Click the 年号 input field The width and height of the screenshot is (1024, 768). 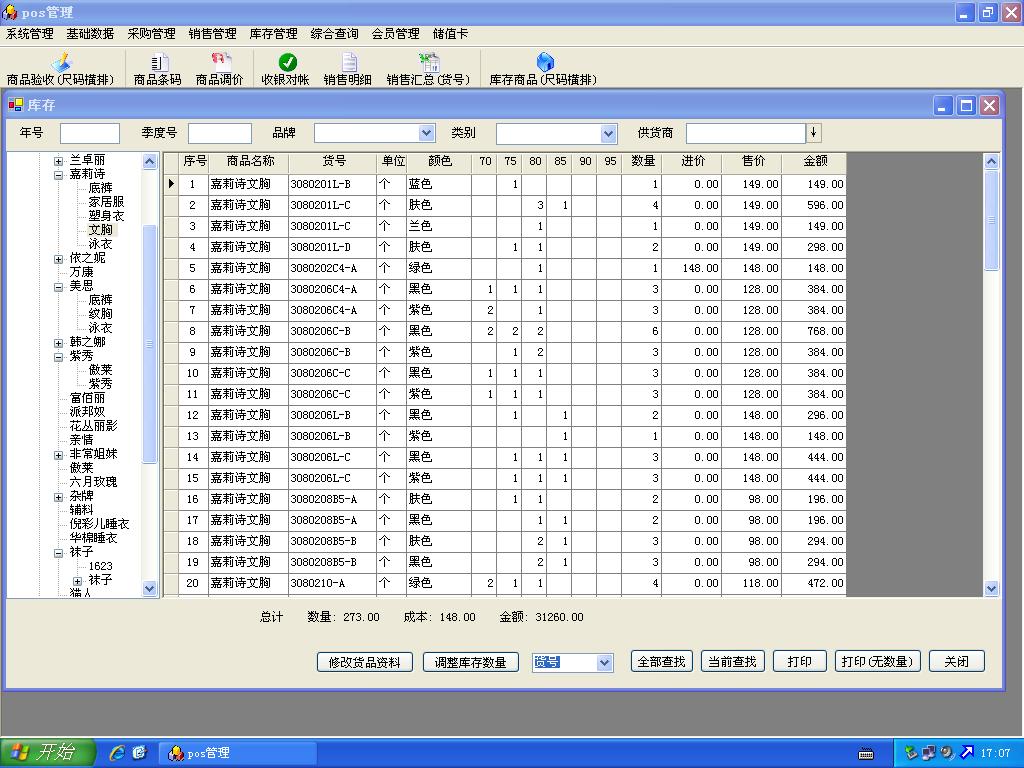pos(89,133)
